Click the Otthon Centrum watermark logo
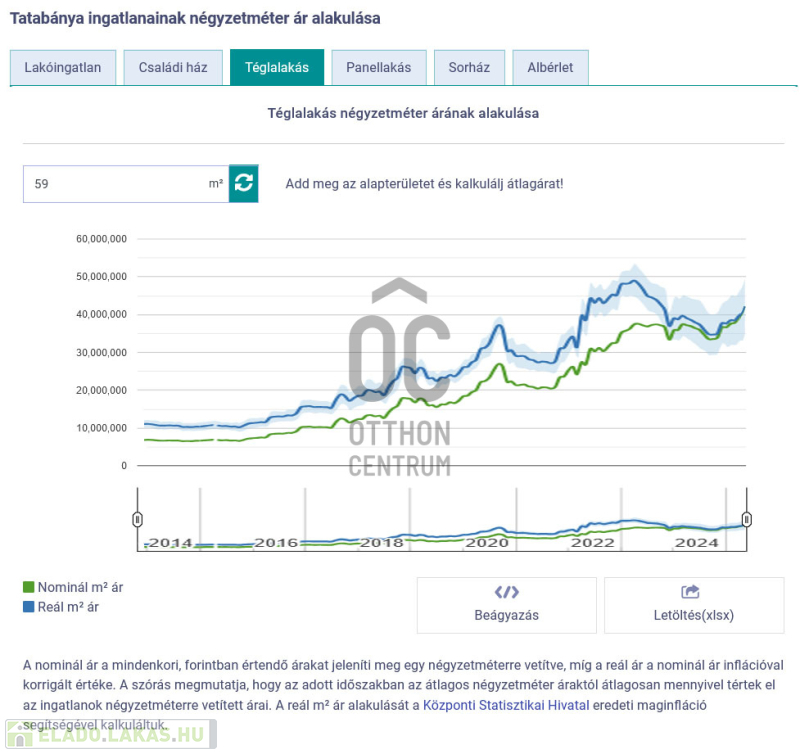This screenshot has width=800, height=754. tap(399, 380)
